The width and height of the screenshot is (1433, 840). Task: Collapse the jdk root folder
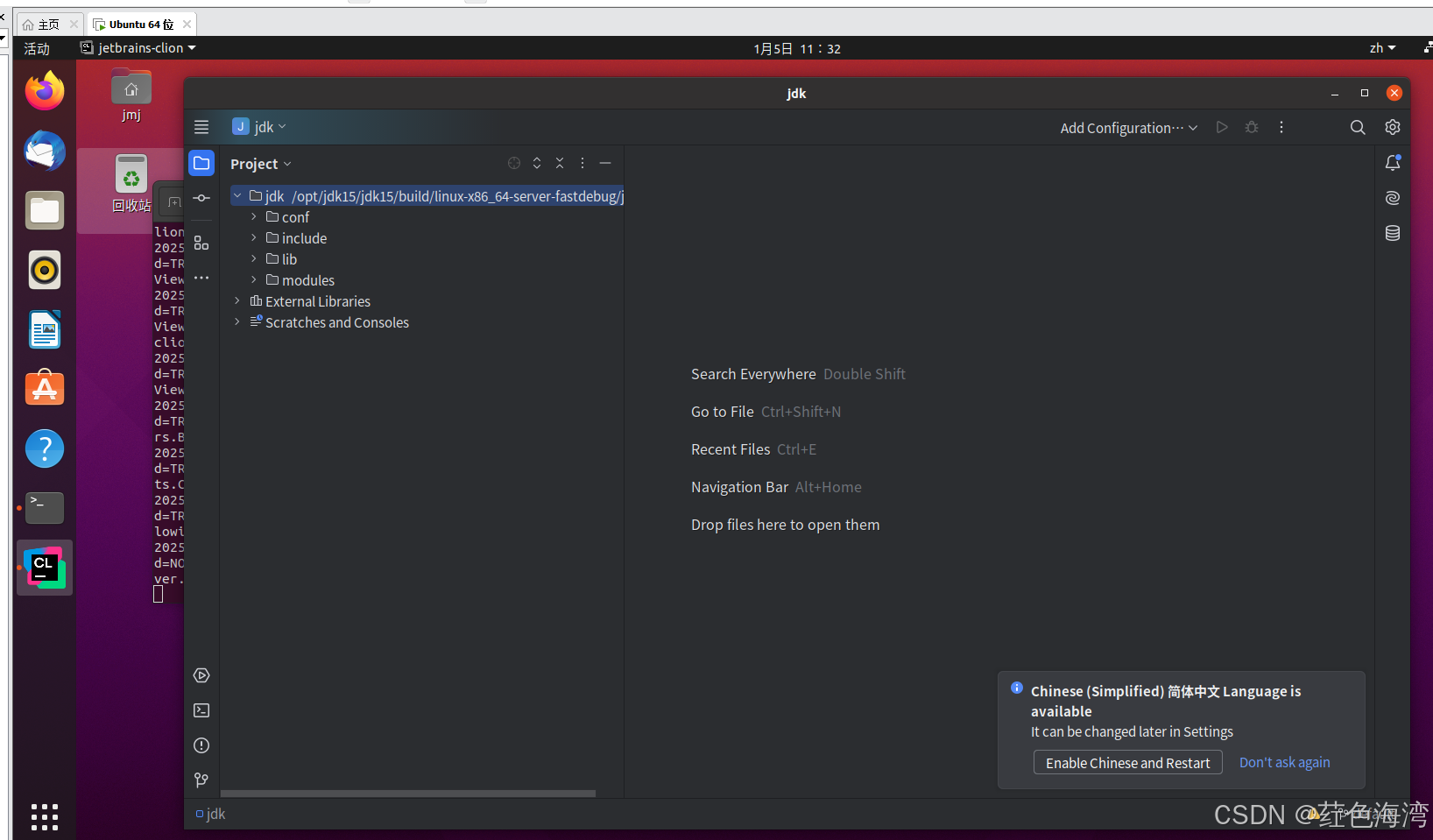(237, 195)
